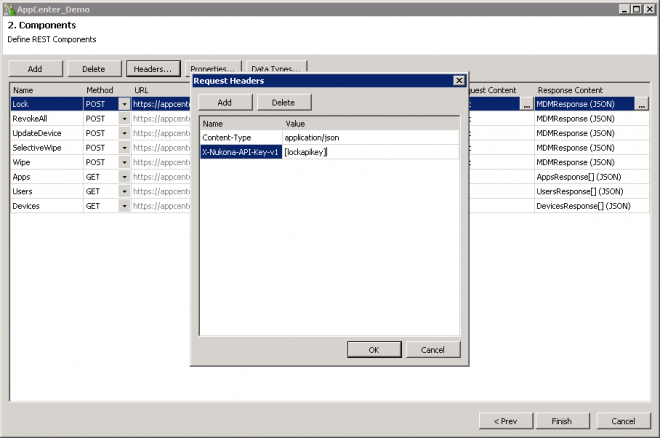Click Delete in Request Headers dialog
Viewport: 660px width, 438px height.
click(284, 103)
